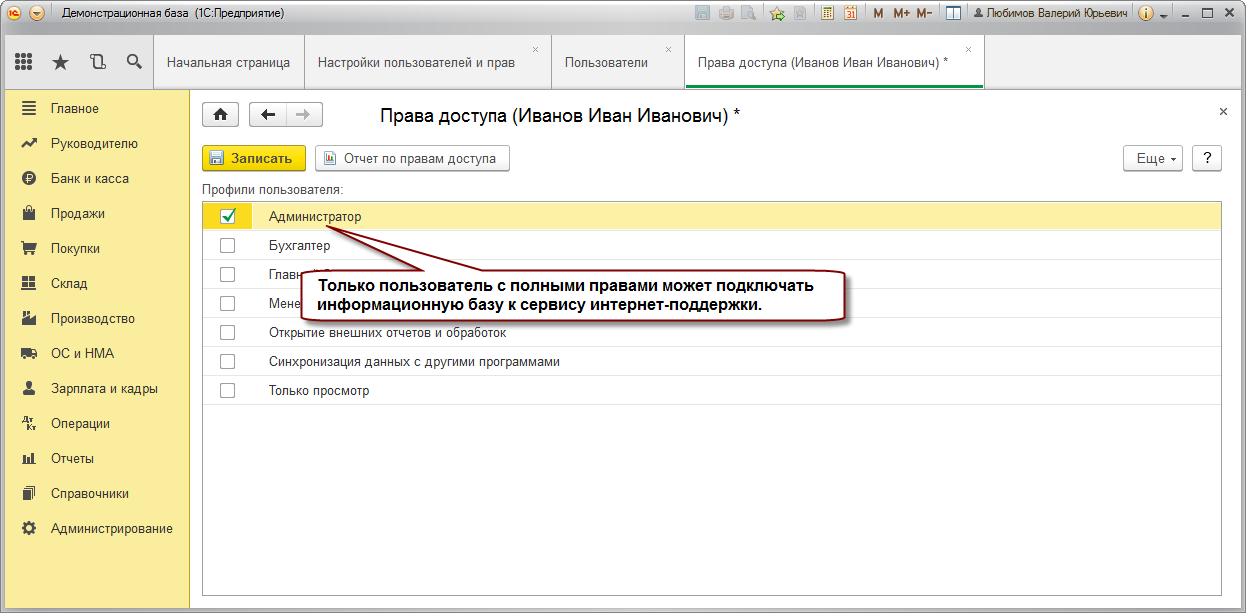
Task: Open the dropdown arrow next to info icon
Action: 1164,15
